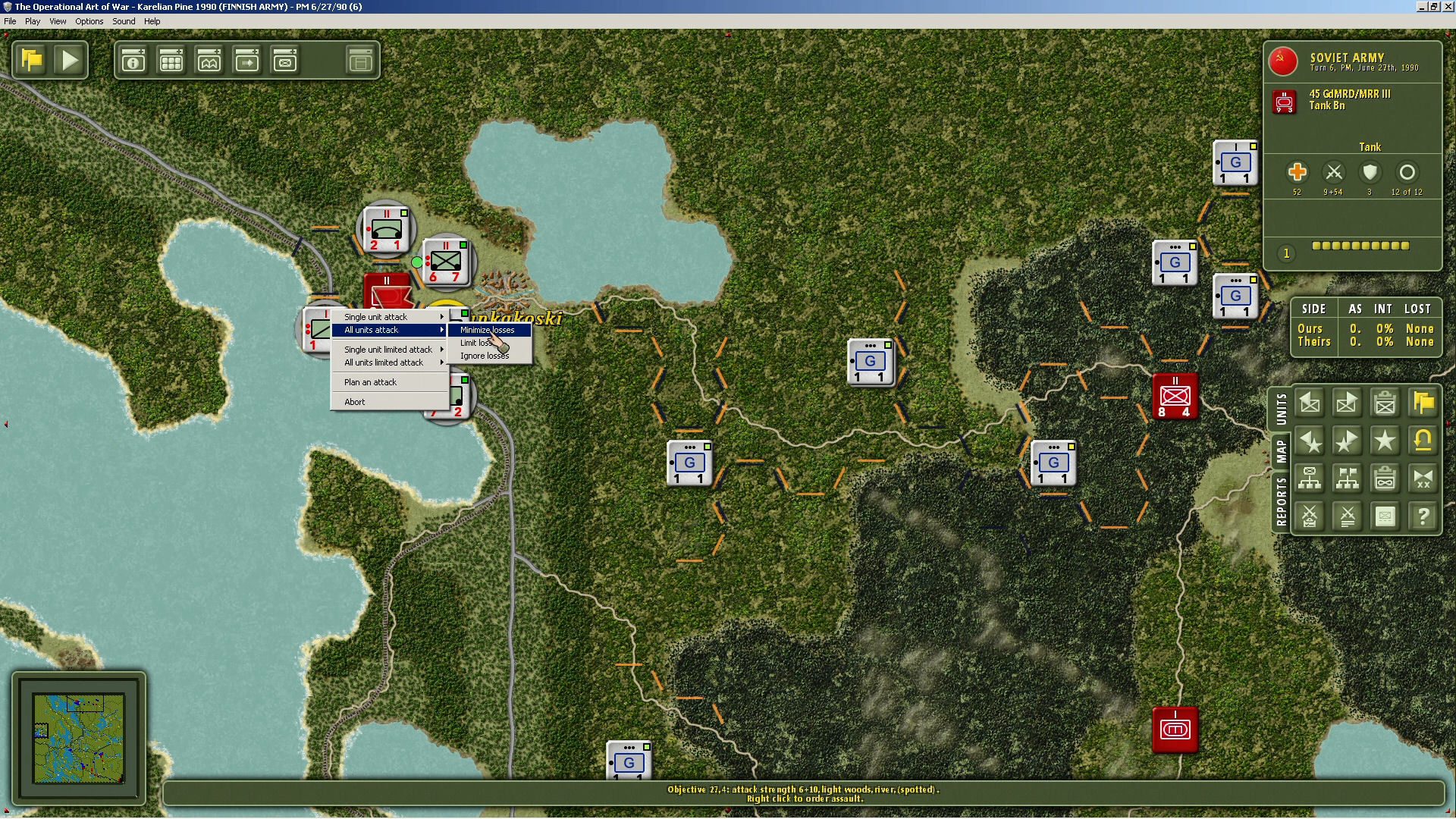
Task: Select the infantry unit counter marked 6 7
Action: 446,262
